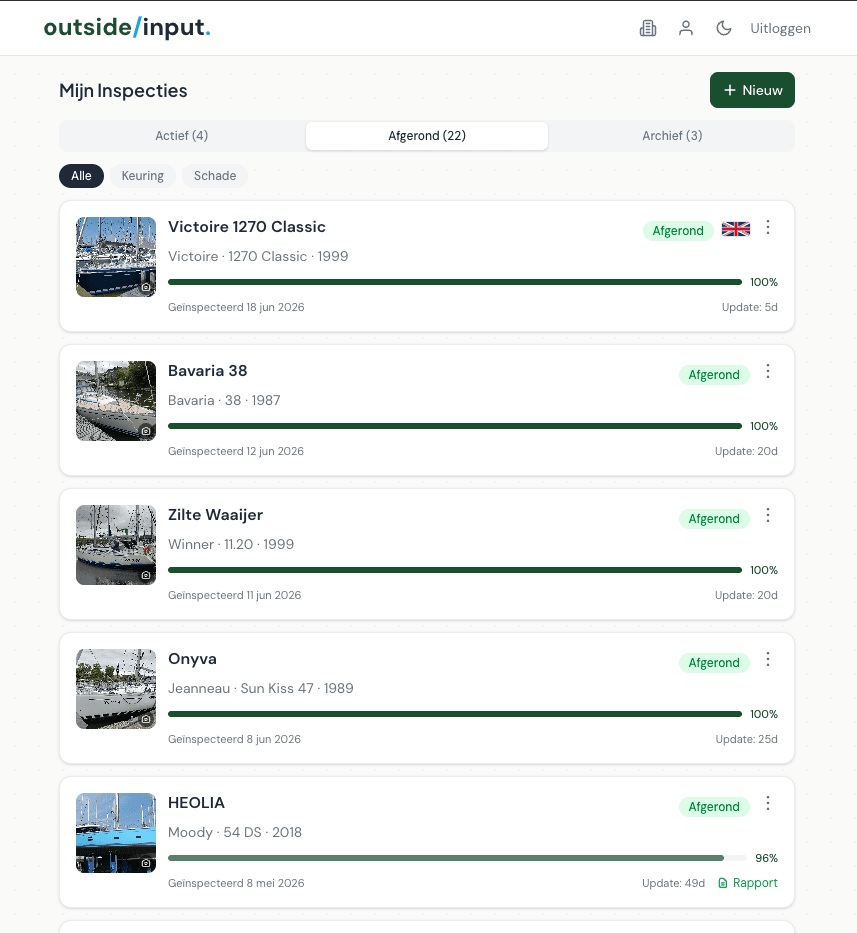This screenshot has width=857, height=933.
Task: Click camera icon on Zilte Waaijer thumbnail
Action: click(x=146, y=575)
